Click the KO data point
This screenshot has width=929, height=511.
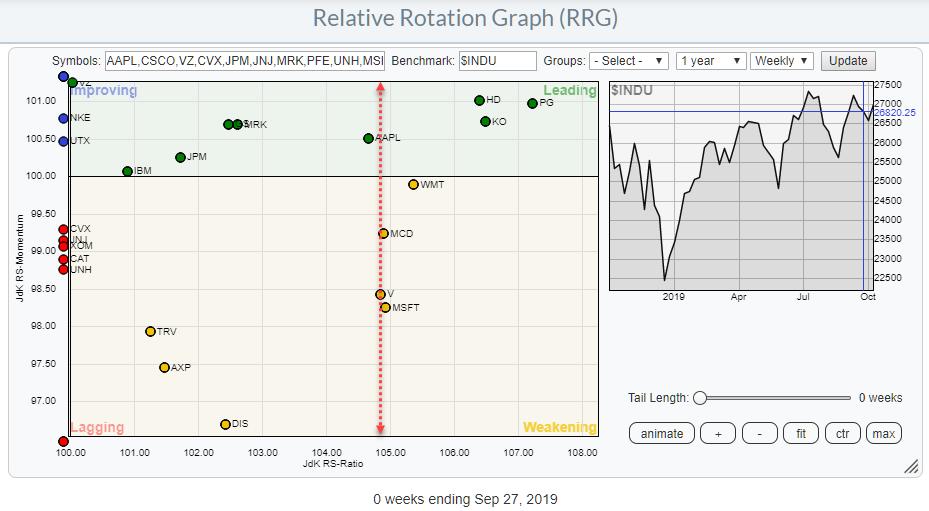click(485, 122)
